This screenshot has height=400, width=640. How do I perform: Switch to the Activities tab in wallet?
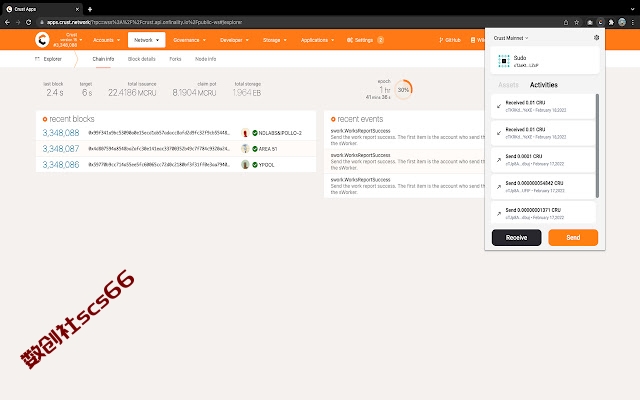tap(544, 85)
